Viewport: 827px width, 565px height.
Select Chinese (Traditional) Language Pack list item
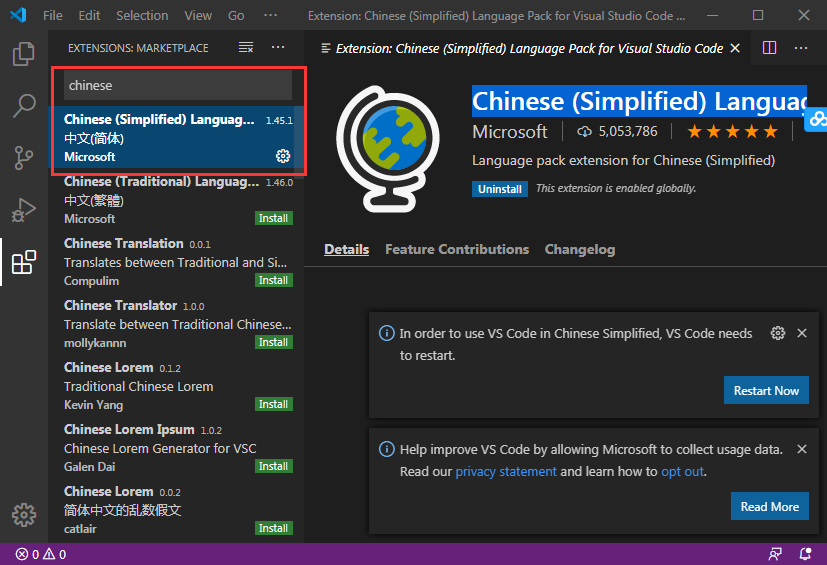pos(176,199)
